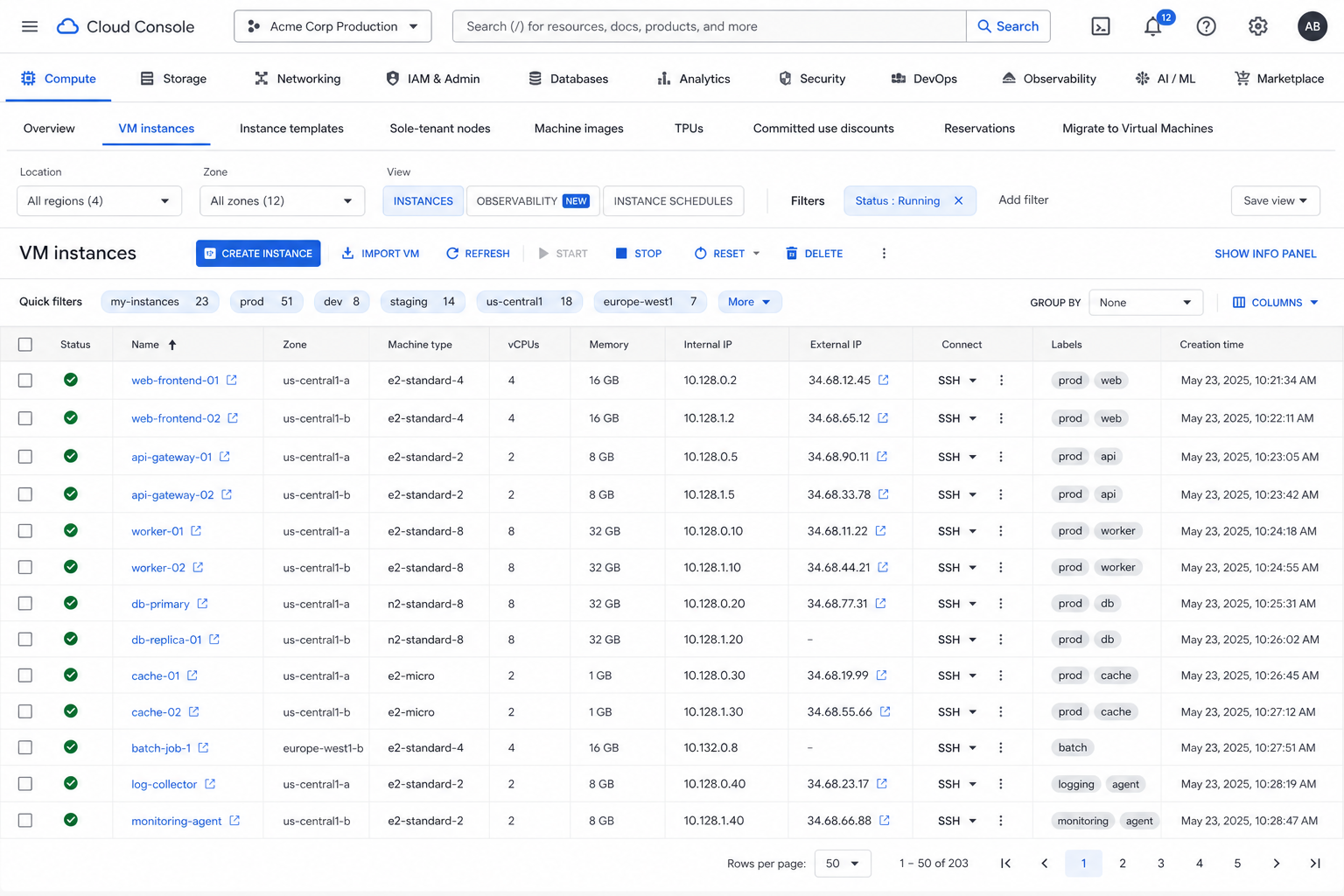Click the CREATE INSTANCE button

click(258, 253)
